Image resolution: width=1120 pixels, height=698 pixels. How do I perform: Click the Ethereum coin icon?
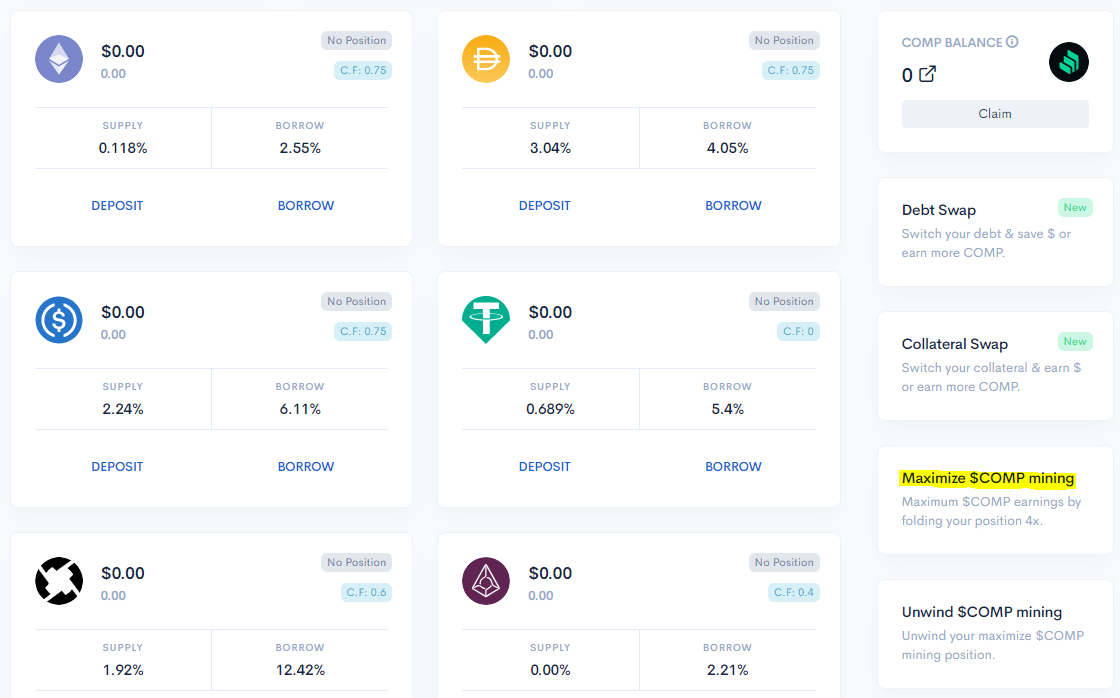click(59, 59)
